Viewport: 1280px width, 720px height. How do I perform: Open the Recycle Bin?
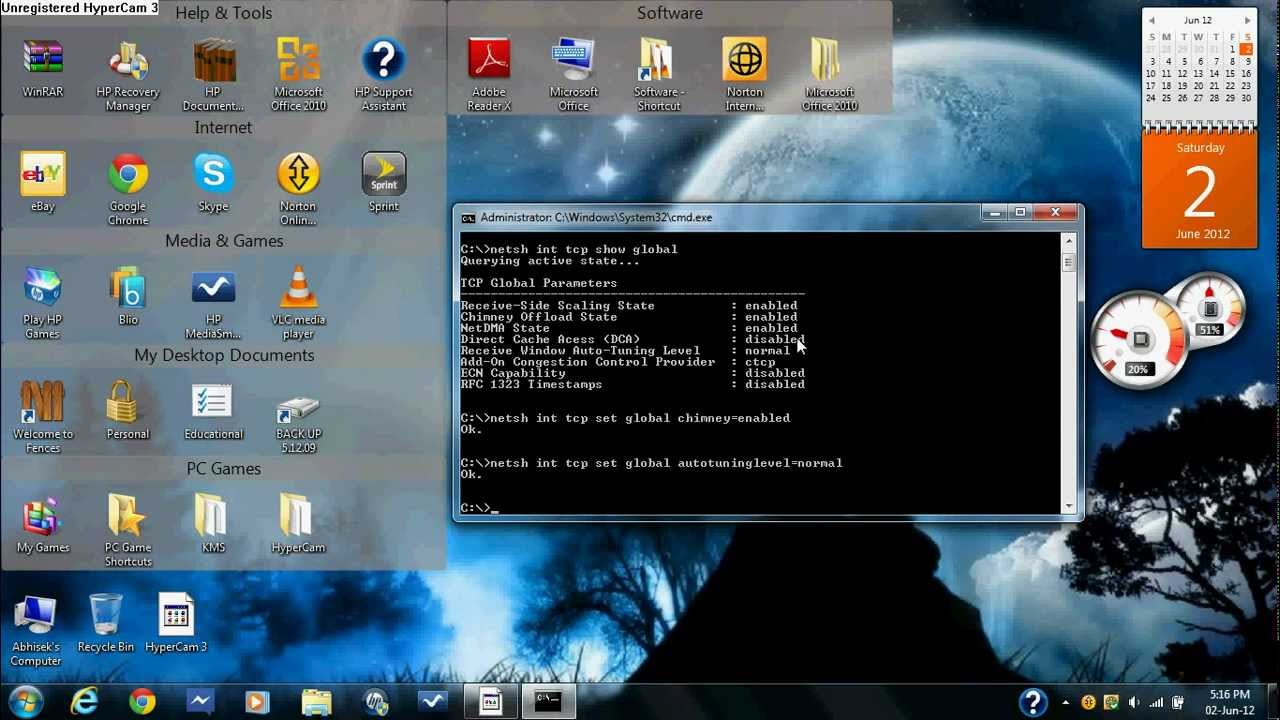(x=105, y=624)
